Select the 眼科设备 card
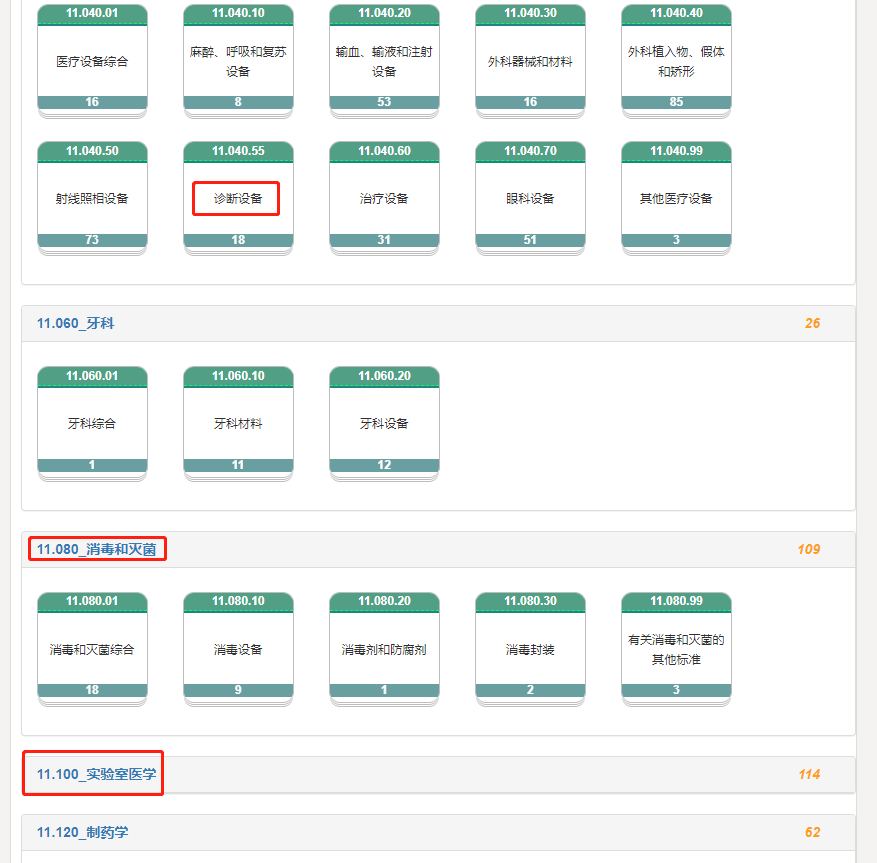This screenshot has height=863, width=877. (x=530, y=199)
